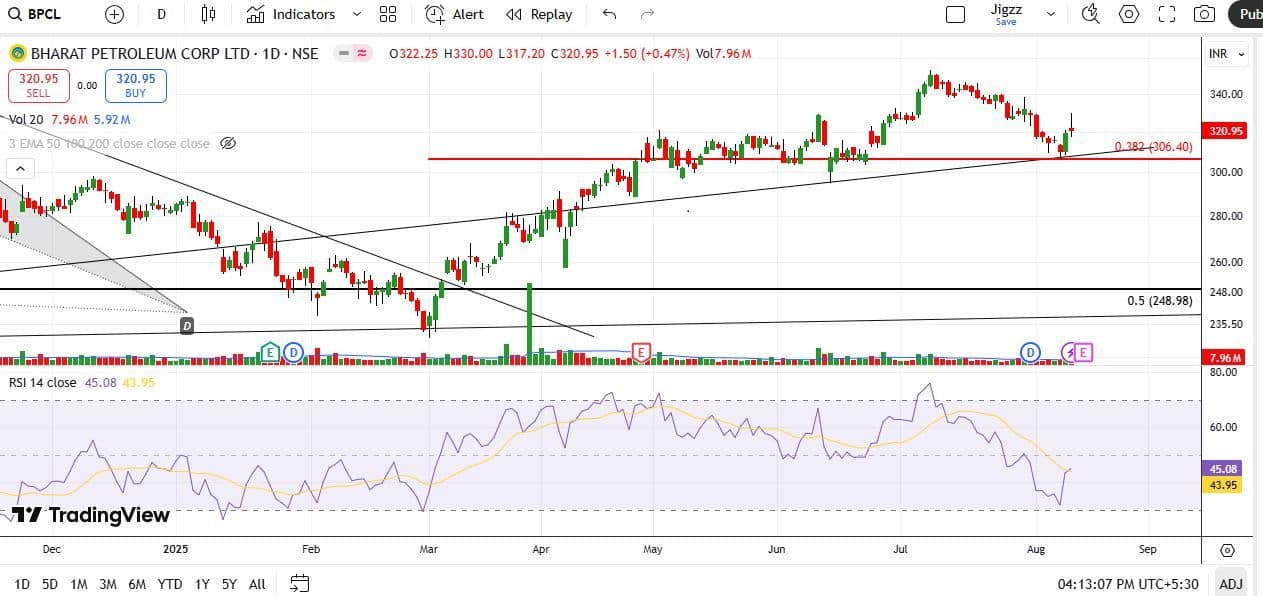Click the SELL 320.95 button
Screen dimensions: 1263x596
tap(38, 85)
